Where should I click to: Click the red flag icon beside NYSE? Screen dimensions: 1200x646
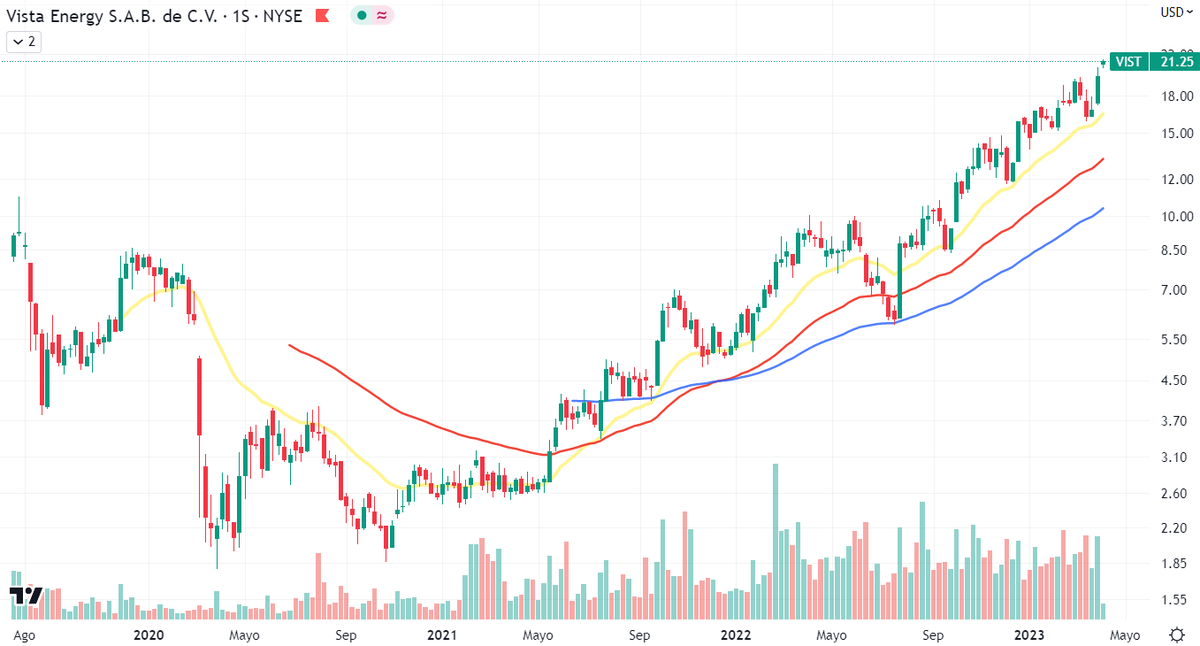321,15
